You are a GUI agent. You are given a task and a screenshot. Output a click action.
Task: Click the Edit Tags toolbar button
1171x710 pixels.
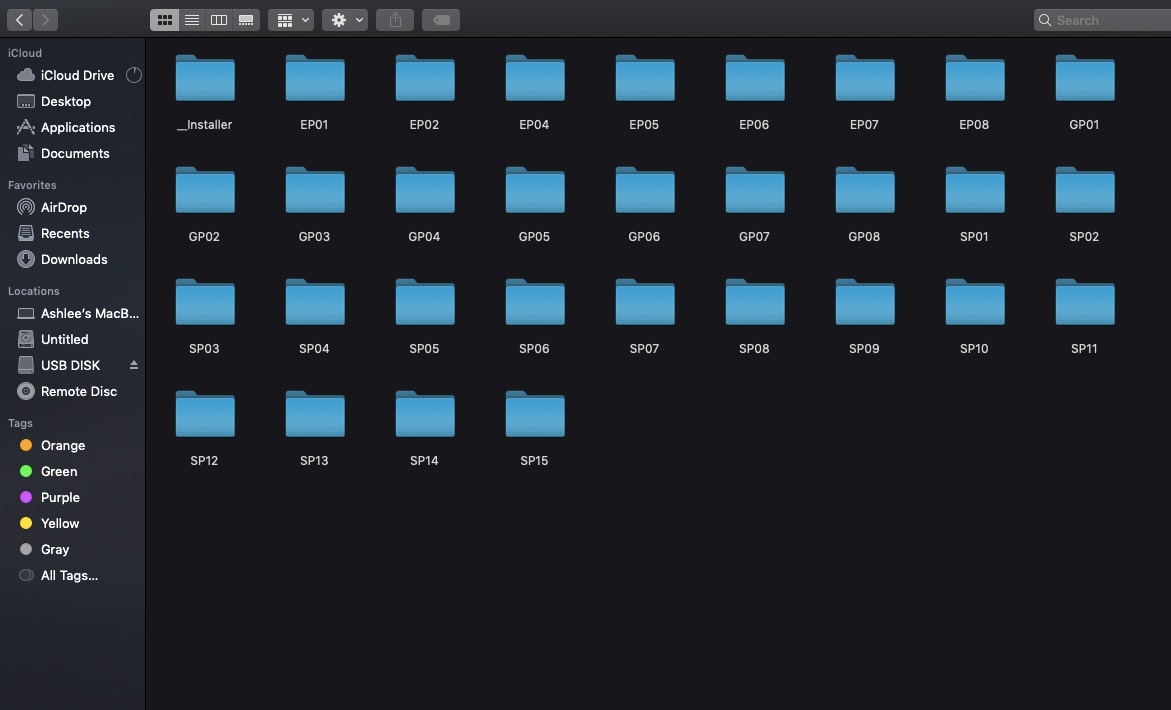pyautogui.click(x=441, y=20)
